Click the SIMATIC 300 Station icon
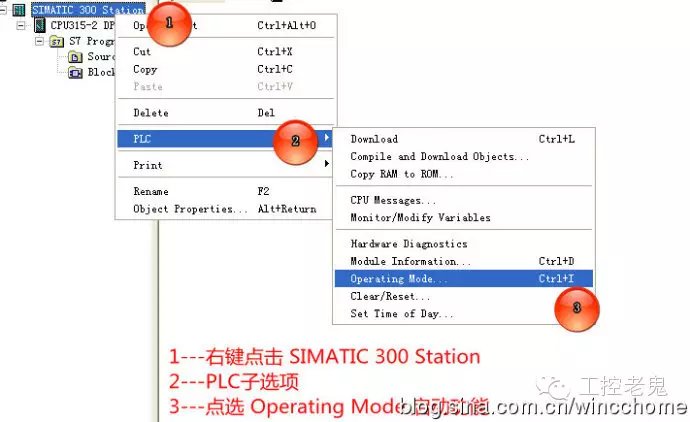 tap(19, 9)
